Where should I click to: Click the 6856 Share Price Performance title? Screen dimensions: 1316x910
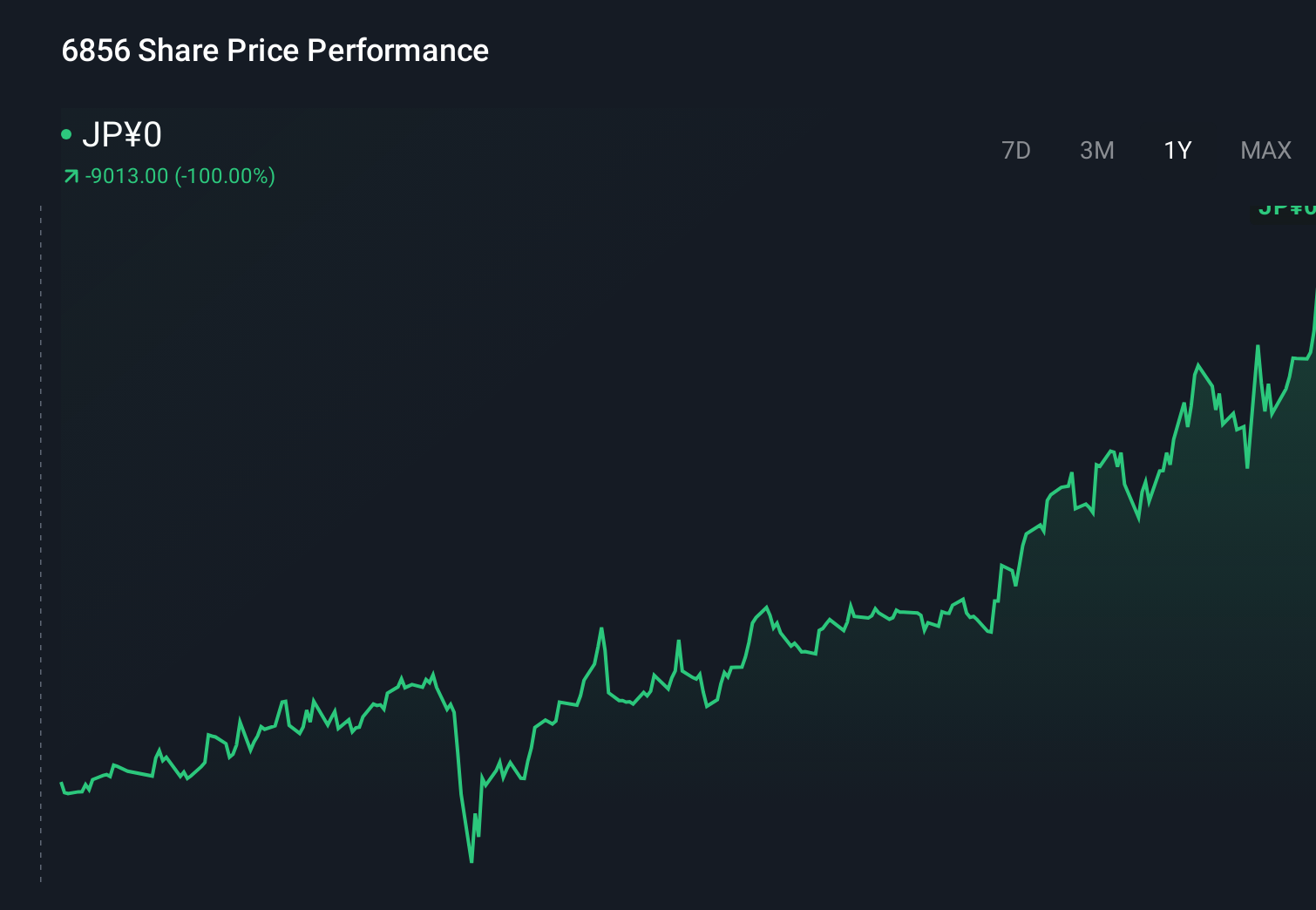coord(275,51)
